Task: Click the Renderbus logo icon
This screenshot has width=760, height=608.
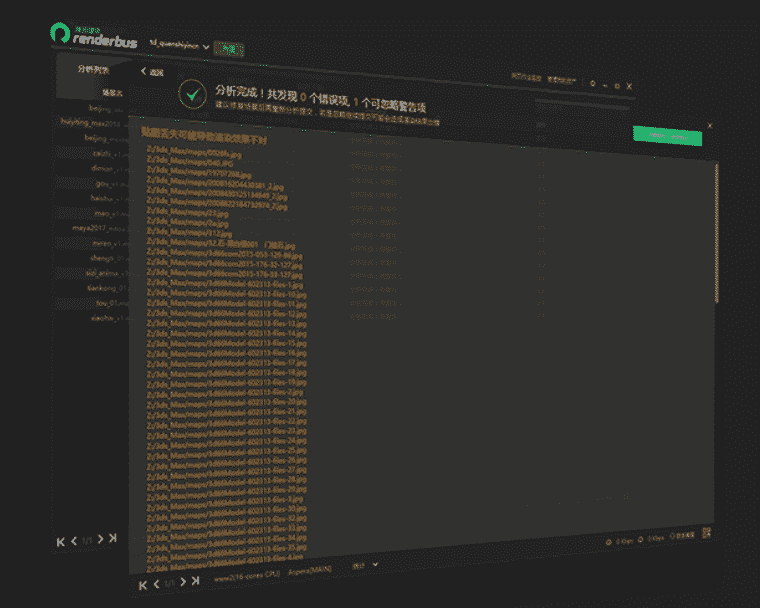Action: [x=60, y=32]
